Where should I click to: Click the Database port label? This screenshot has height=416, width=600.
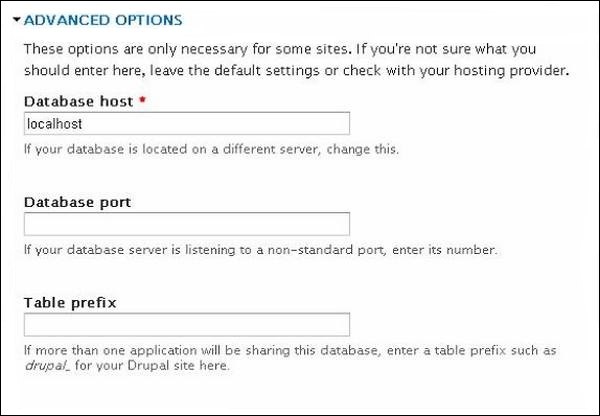[77, 202]
